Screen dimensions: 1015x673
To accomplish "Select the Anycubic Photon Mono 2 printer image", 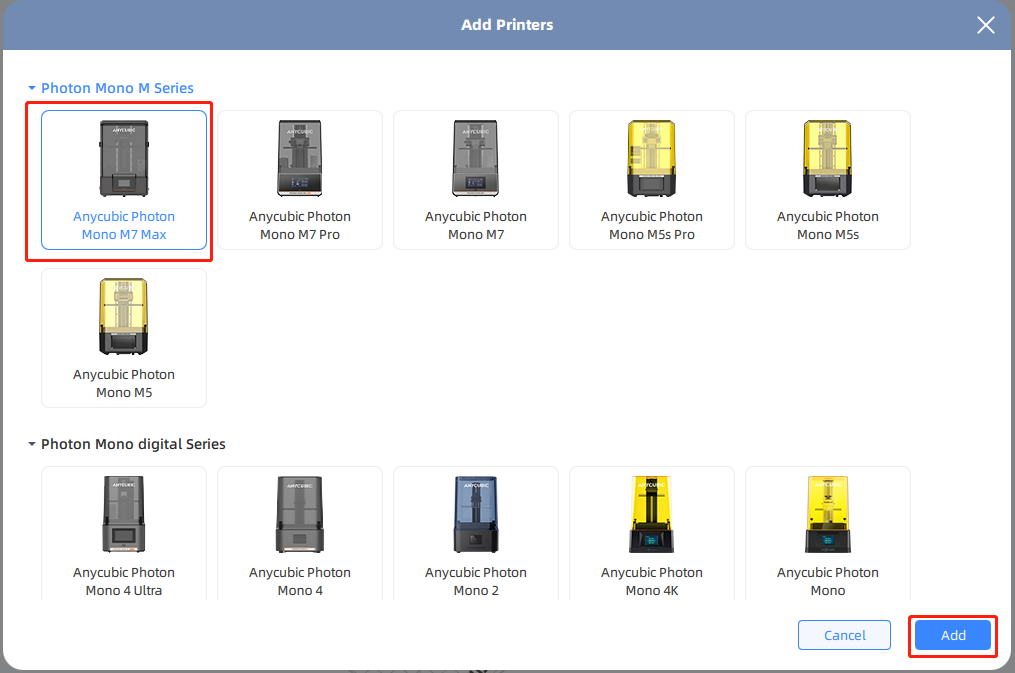I will coord(476,514).
